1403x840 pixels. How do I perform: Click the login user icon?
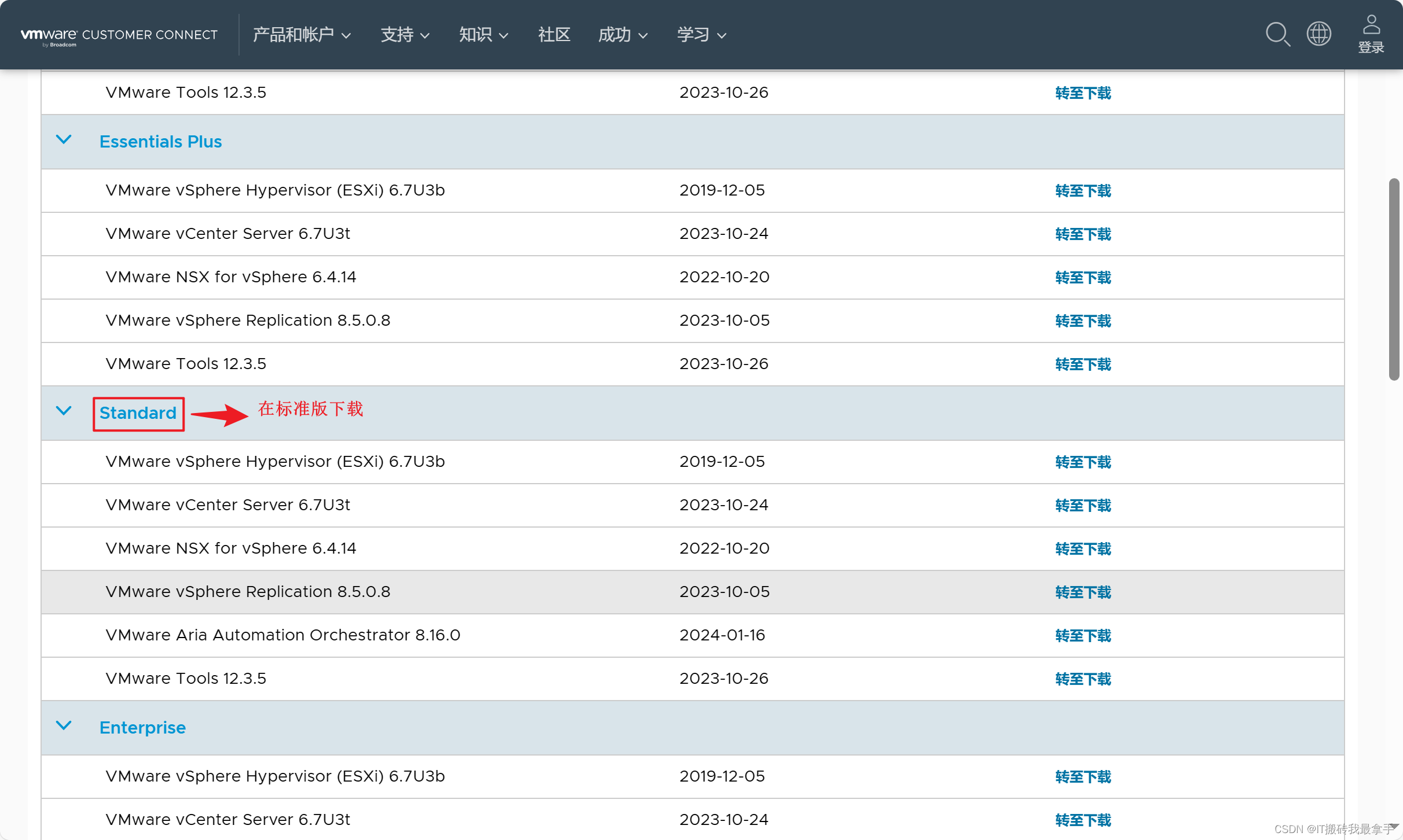(x=1371, y=34)
